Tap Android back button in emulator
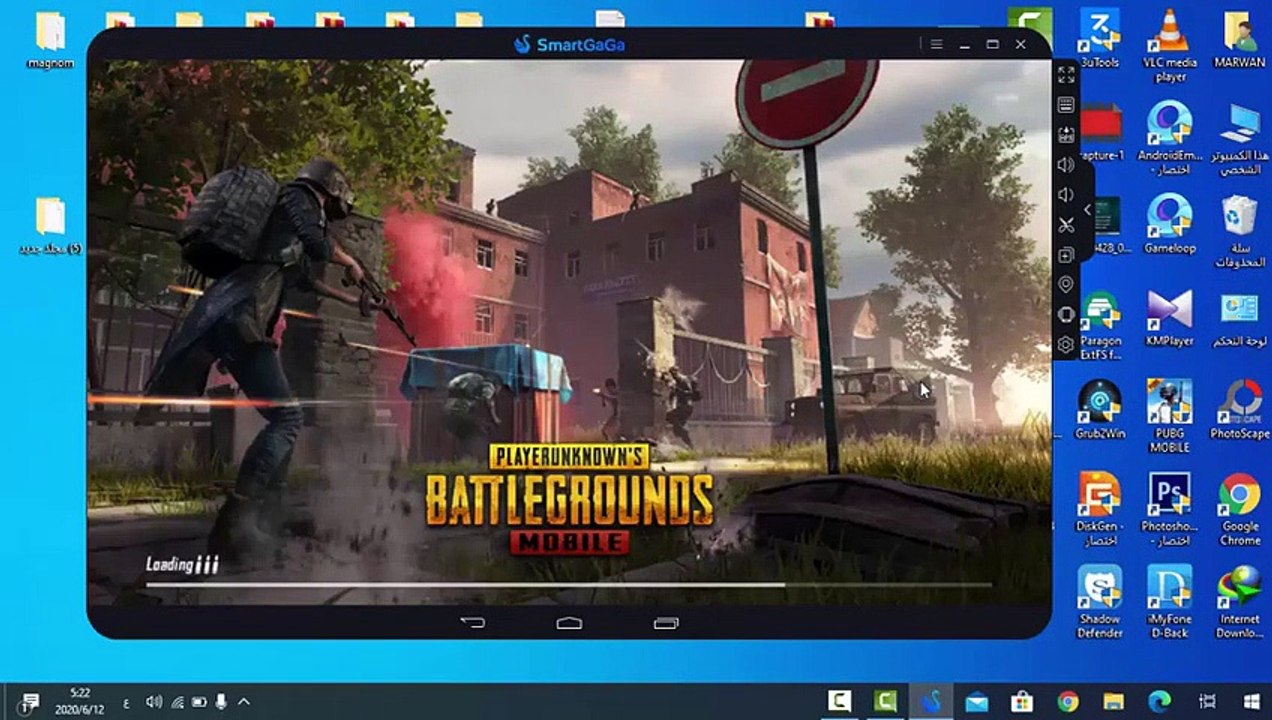 coord(472,623)
